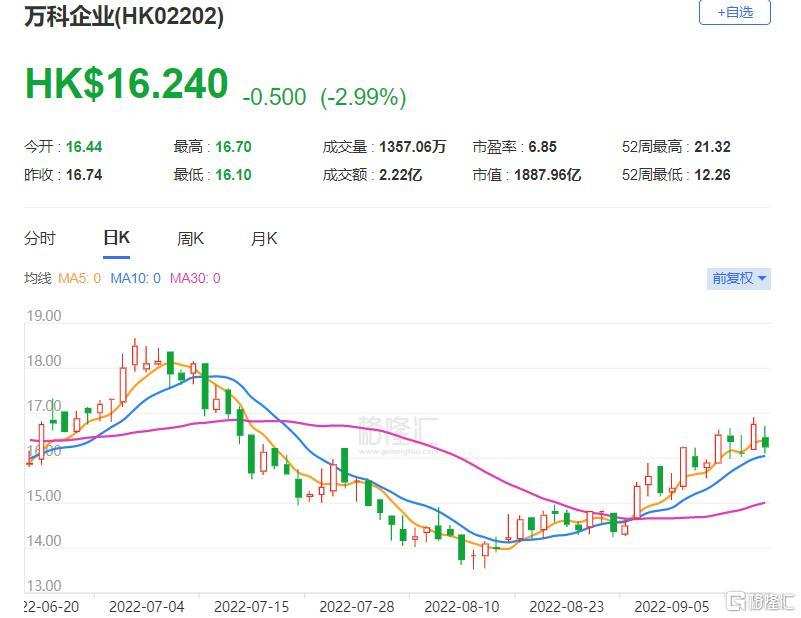
Task: Click the 52周最高 value 21.32
Action: point(713,147)
